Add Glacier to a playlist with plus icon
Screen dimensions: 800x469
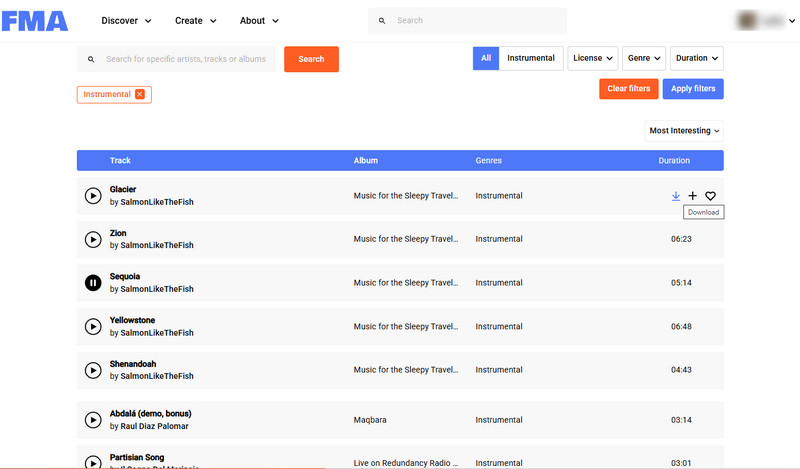click(x=692, y=195)
